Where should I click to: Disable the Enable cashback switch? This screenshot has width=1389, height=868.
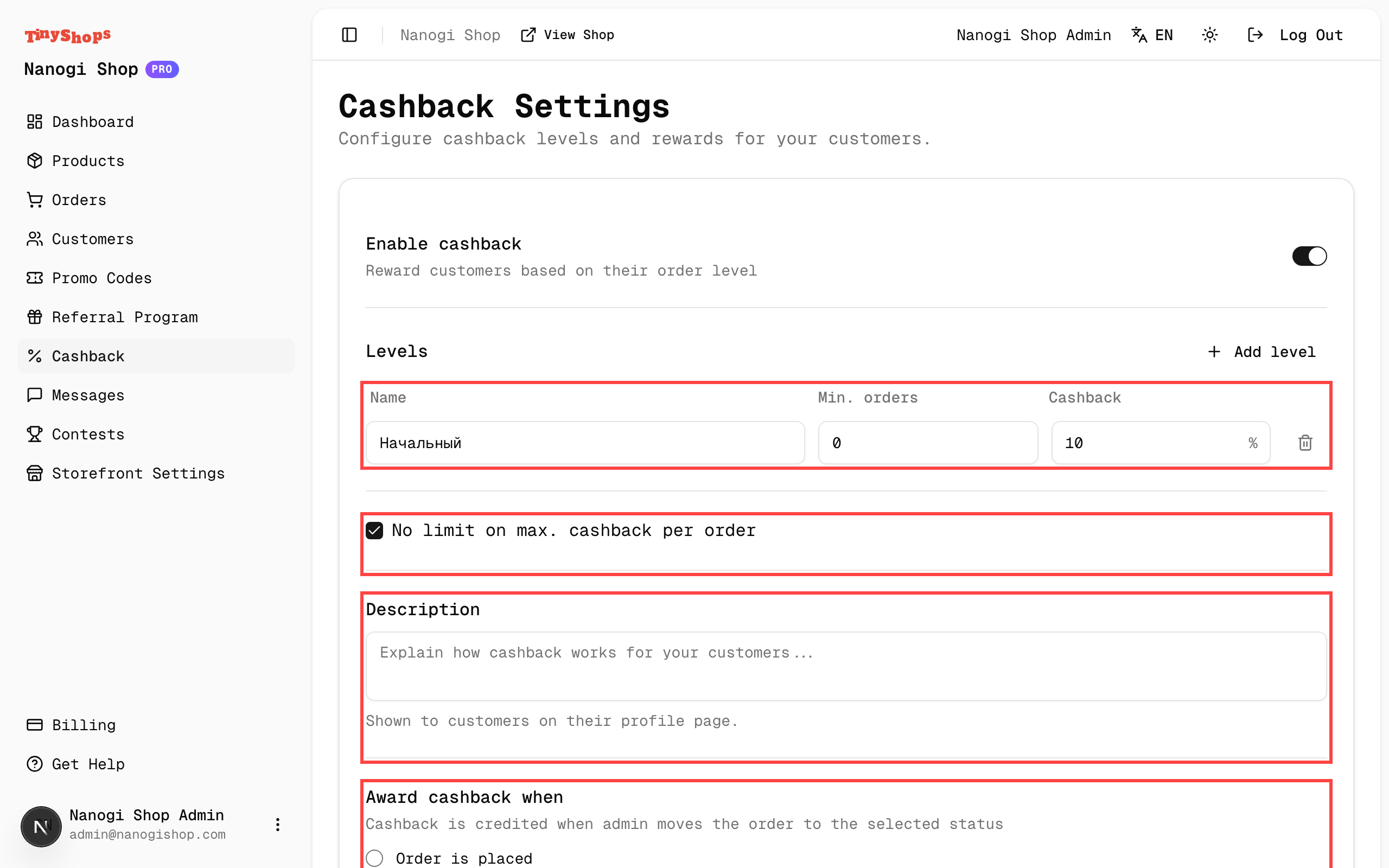click(1310, 256)
